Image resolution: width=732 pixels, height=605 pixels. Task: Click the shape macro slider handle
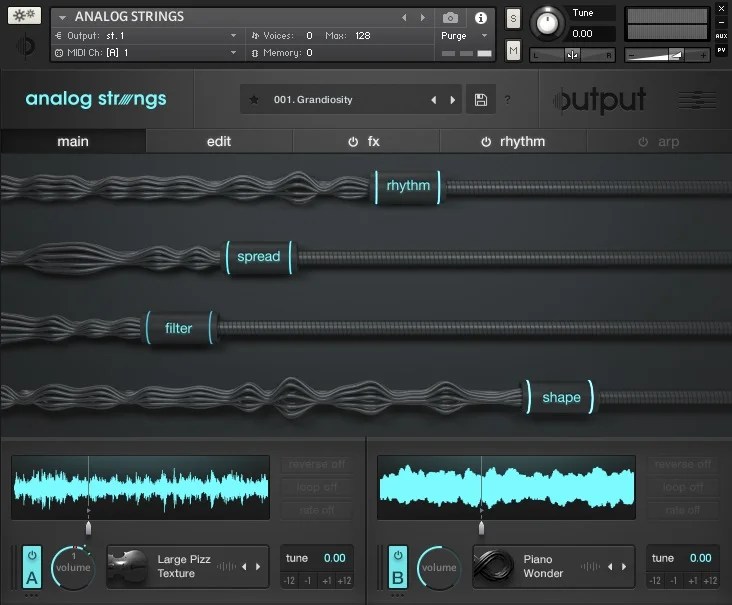coord(560,397)
